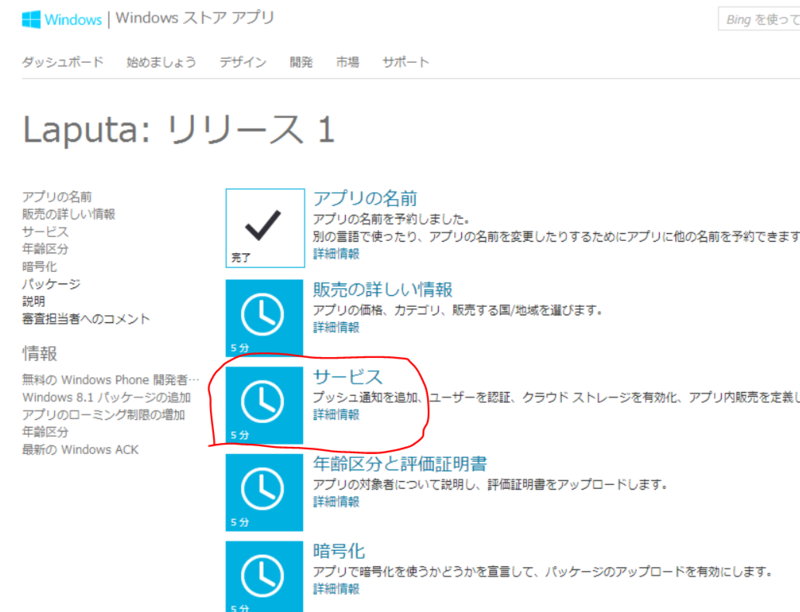This screenshot has width=800, height=612.
Task: Select 説明 in the left sidebar
Action: coord(33,301)
